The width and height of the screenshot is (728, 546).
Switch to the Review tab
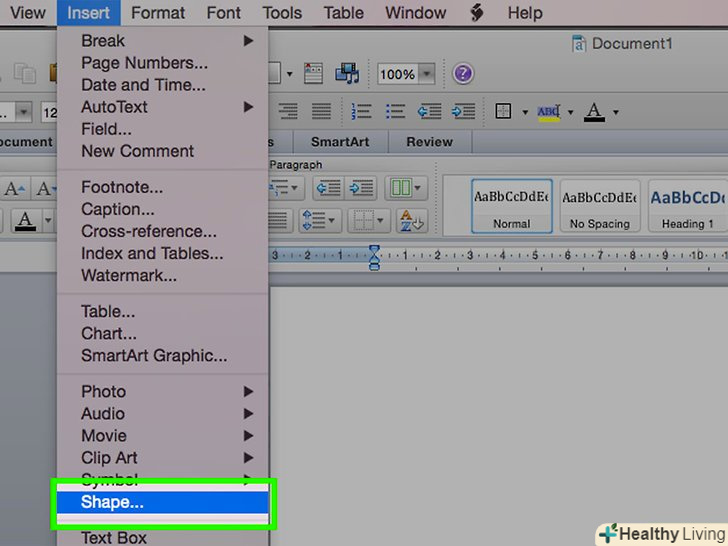click(429, 142)
